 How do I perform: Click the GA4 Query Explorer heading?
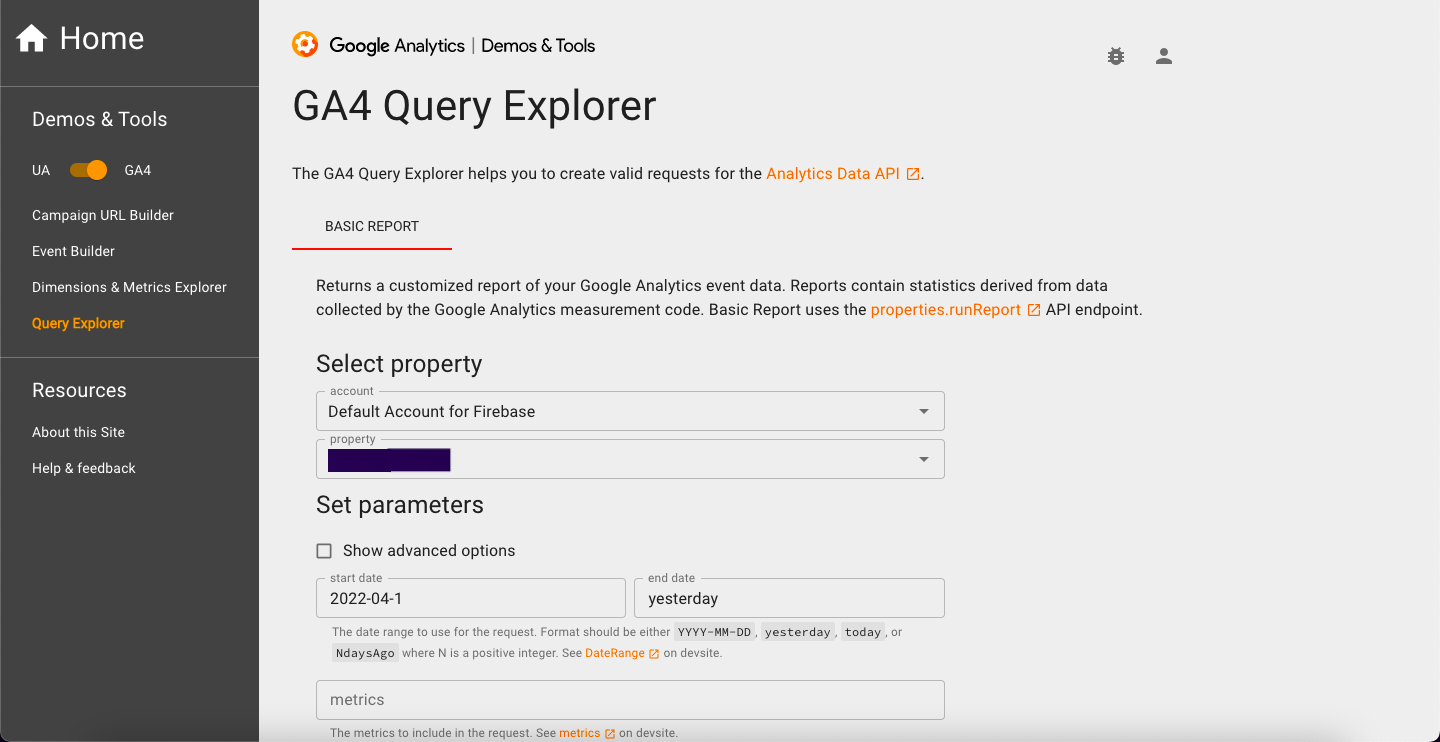[474, 106]
